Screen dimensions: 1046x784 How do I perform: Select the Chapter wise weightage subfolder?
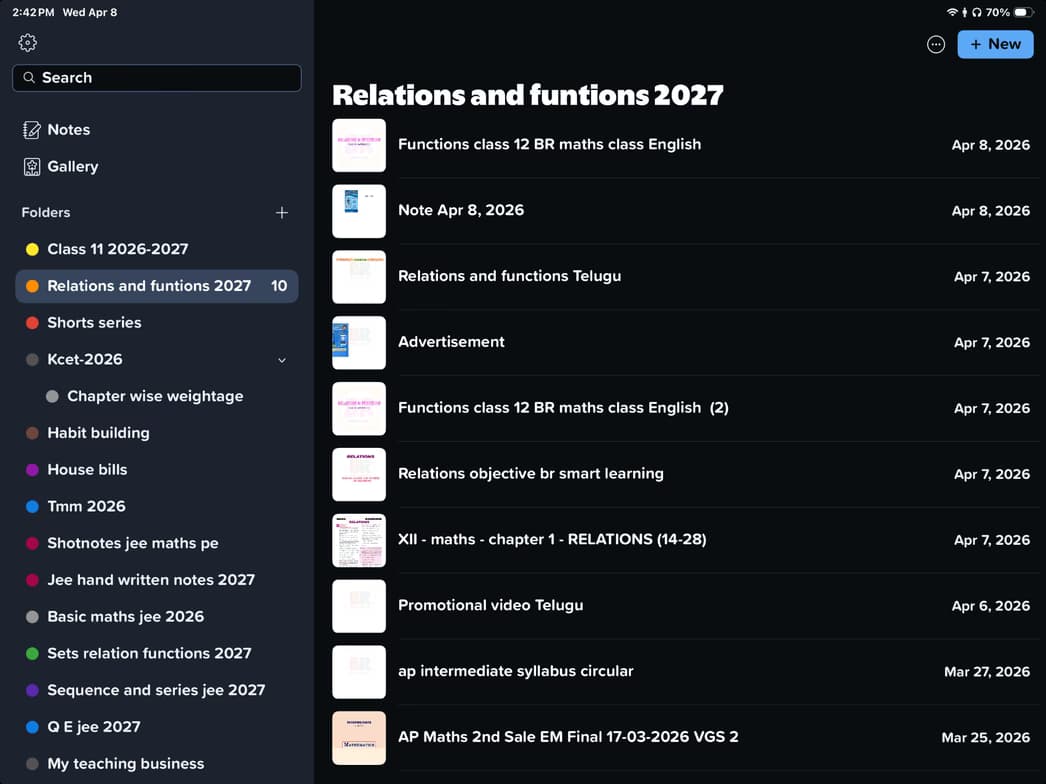[155, 396]
